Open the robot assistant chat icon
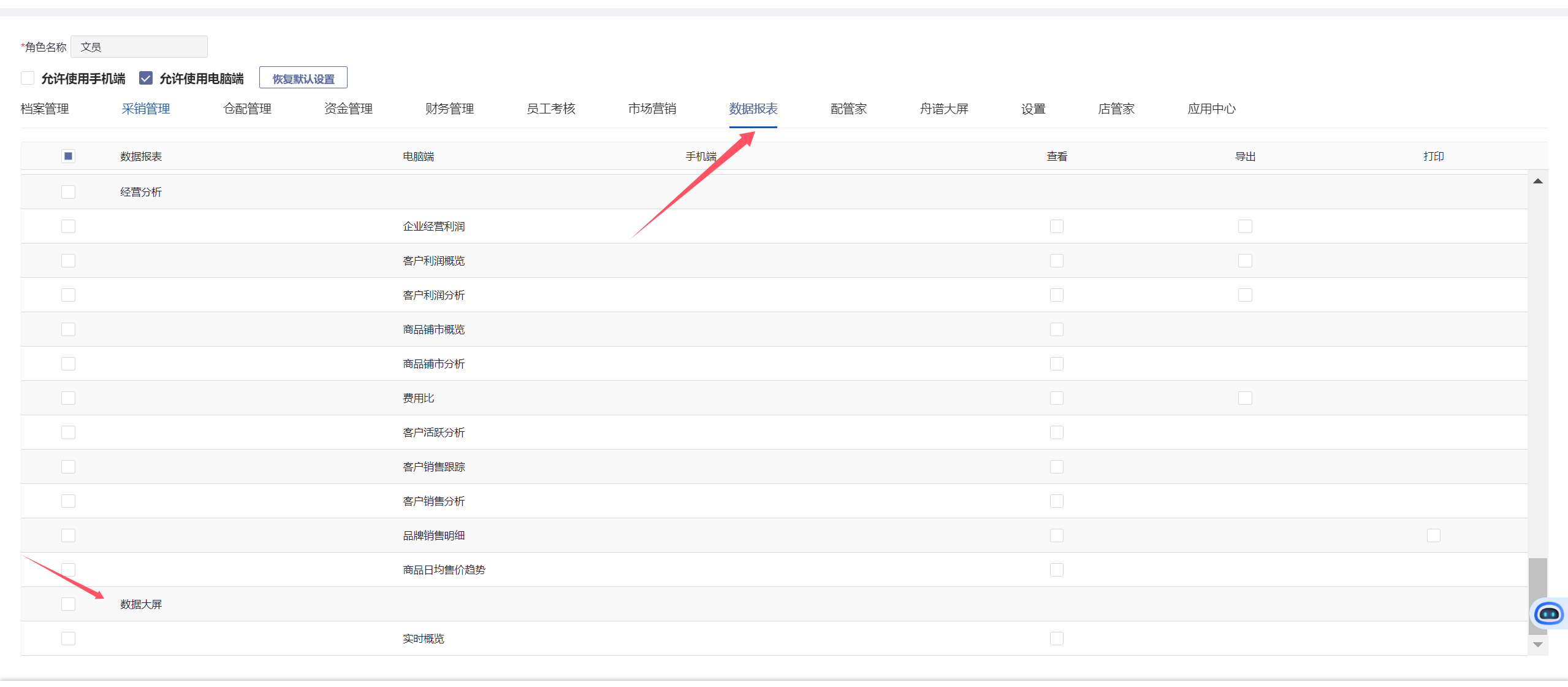 1548,613
